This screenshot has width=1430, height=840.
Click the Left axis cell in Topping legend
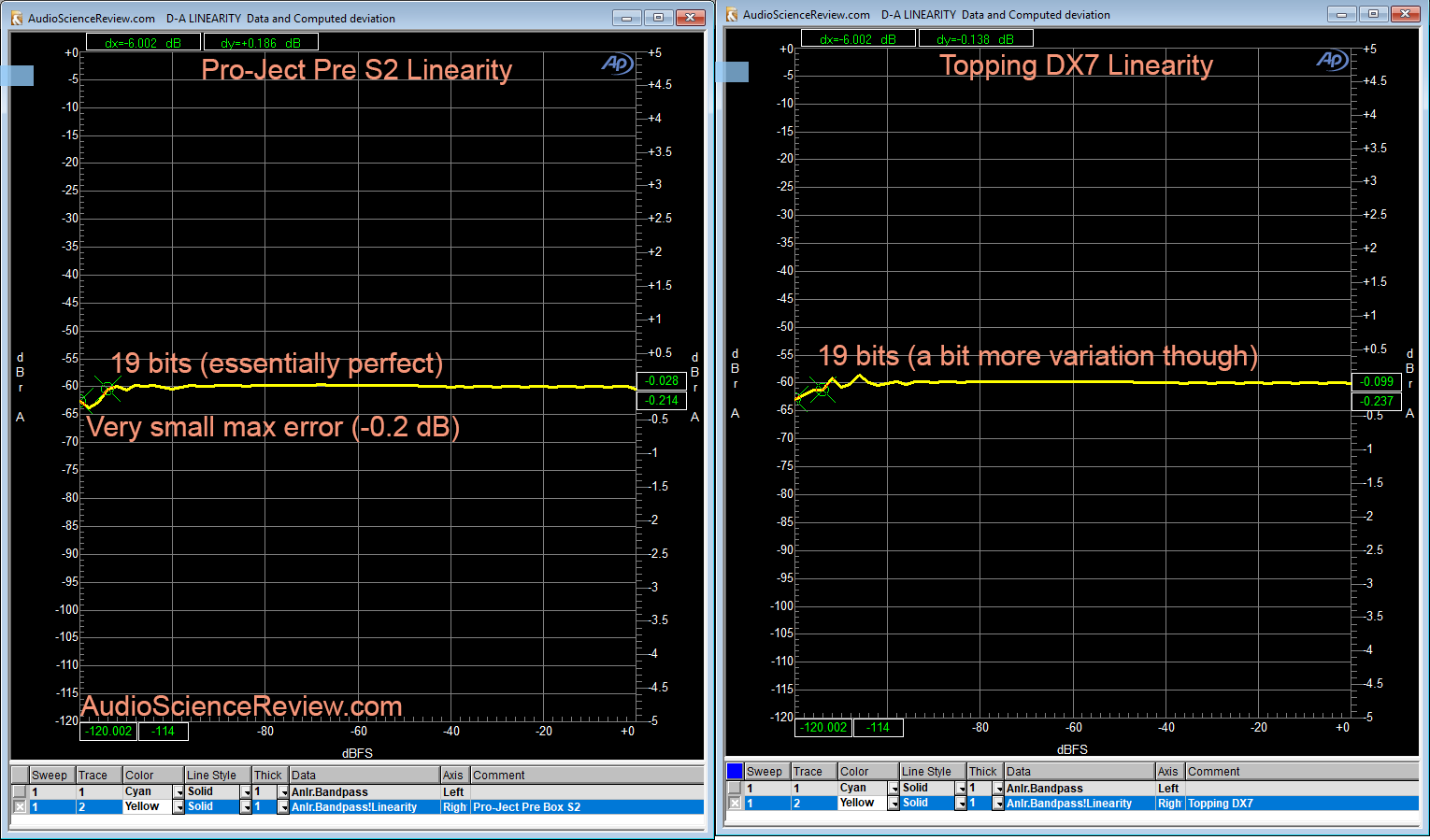1170,789
